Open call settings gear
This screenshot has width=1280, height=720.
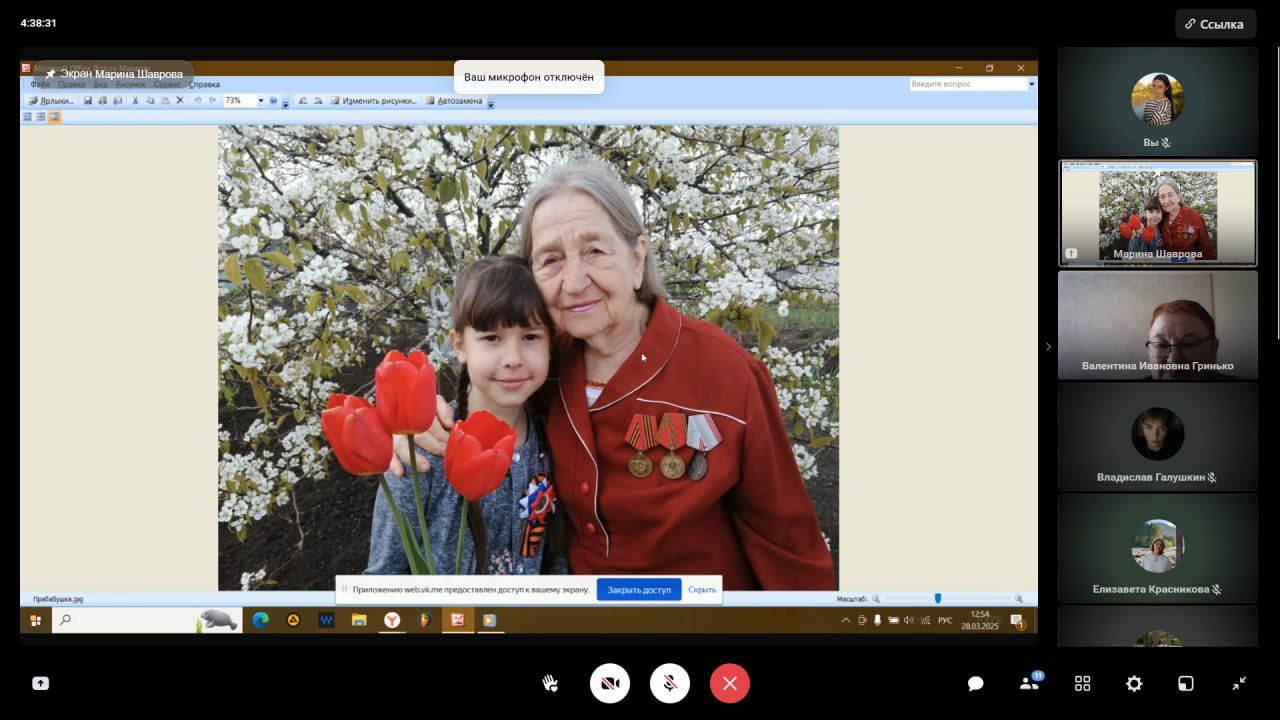coord(1134,684)
